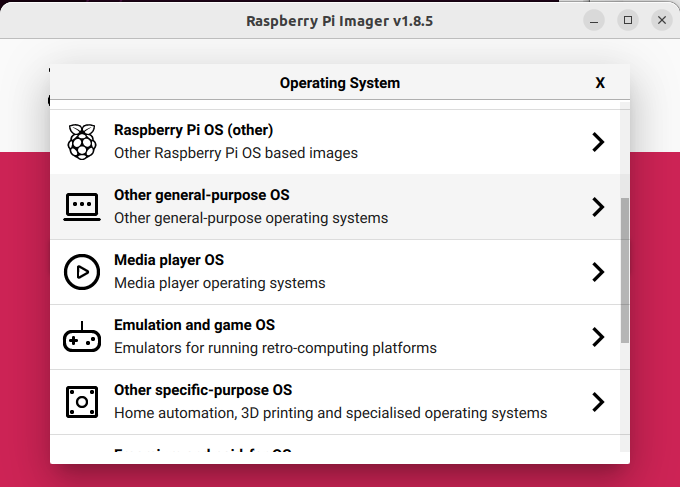Image resolution: width=680 pixels, height=487 pixels.
Task: Close the Operating System dialog with X
Action: 600,83
